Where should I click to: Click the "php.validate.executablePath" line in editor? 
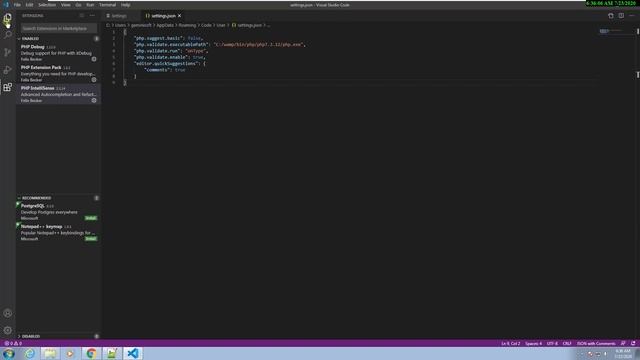point(220,44)
